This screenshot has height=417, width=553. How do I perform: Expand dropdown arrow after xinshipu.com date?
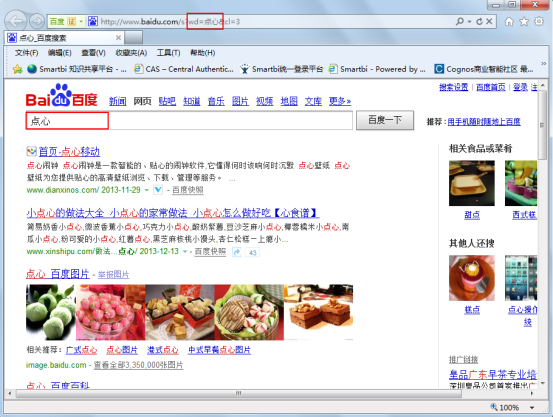[x=185, y=252]
